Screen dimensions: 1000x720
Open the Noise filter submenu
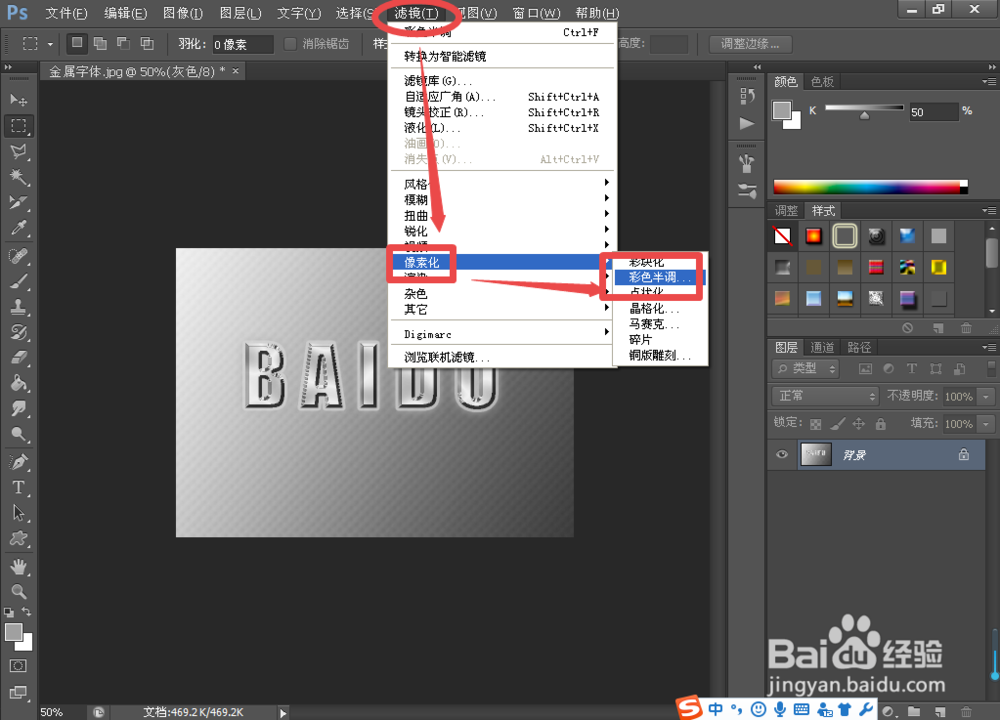[x=501, y=294]
